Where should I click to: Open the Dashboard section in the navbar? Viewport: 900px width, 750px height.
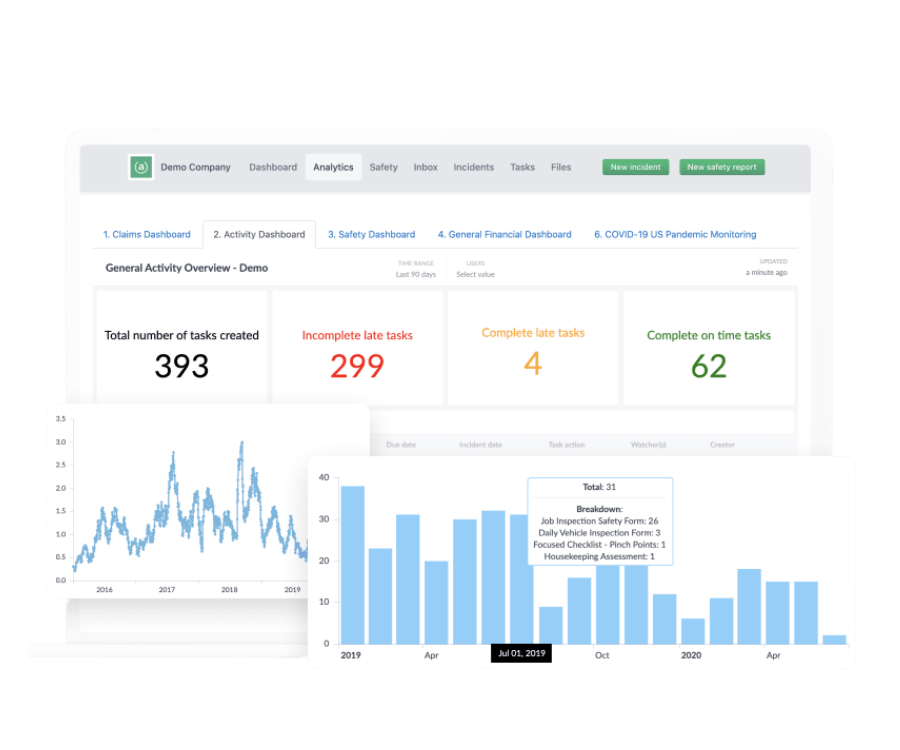[273, 167]
